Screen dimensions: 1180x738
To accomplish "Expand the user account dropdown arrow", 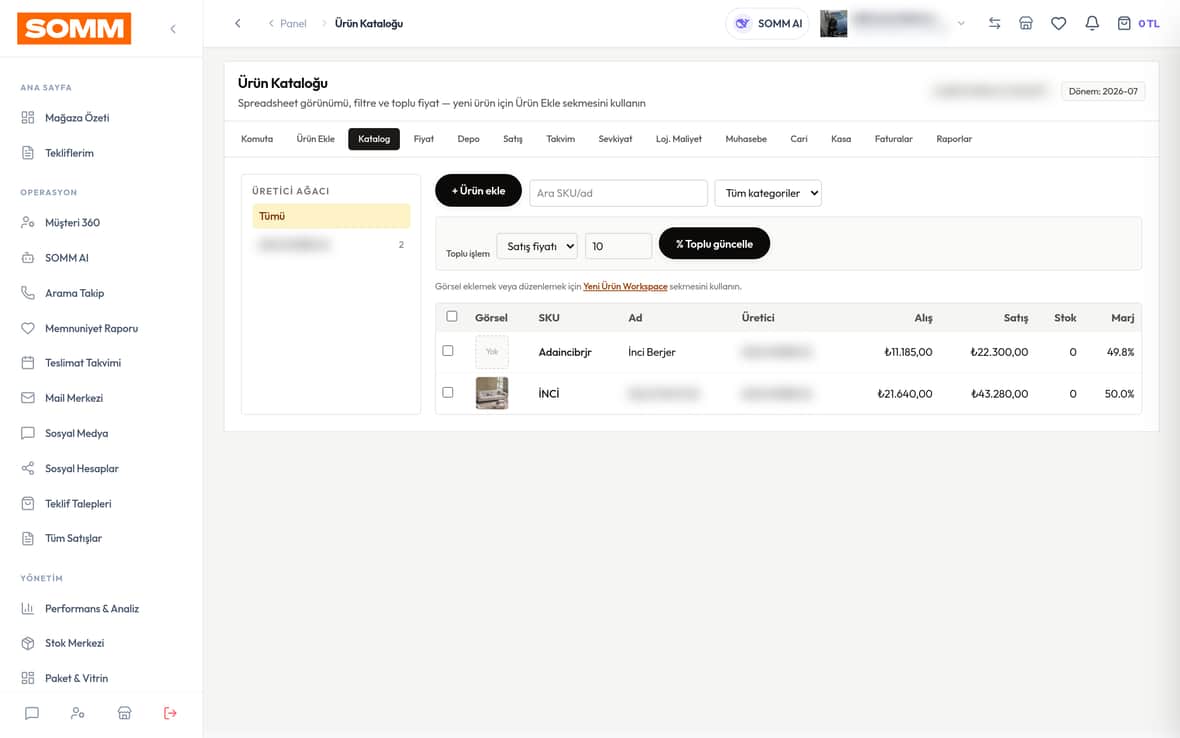I will (x=961, y=23).
